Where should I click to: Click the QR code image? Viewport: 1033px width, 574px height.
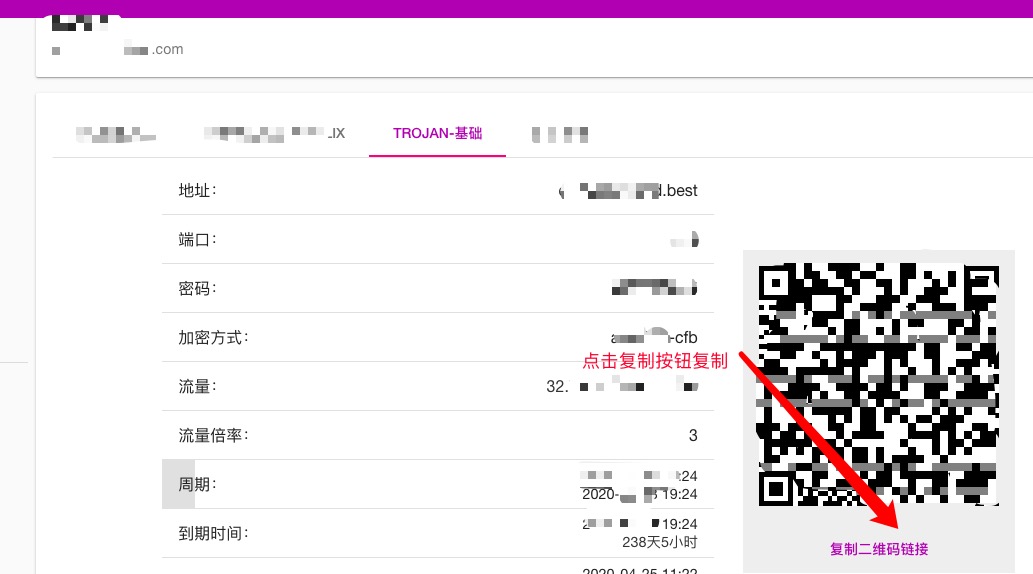point(878,384)
